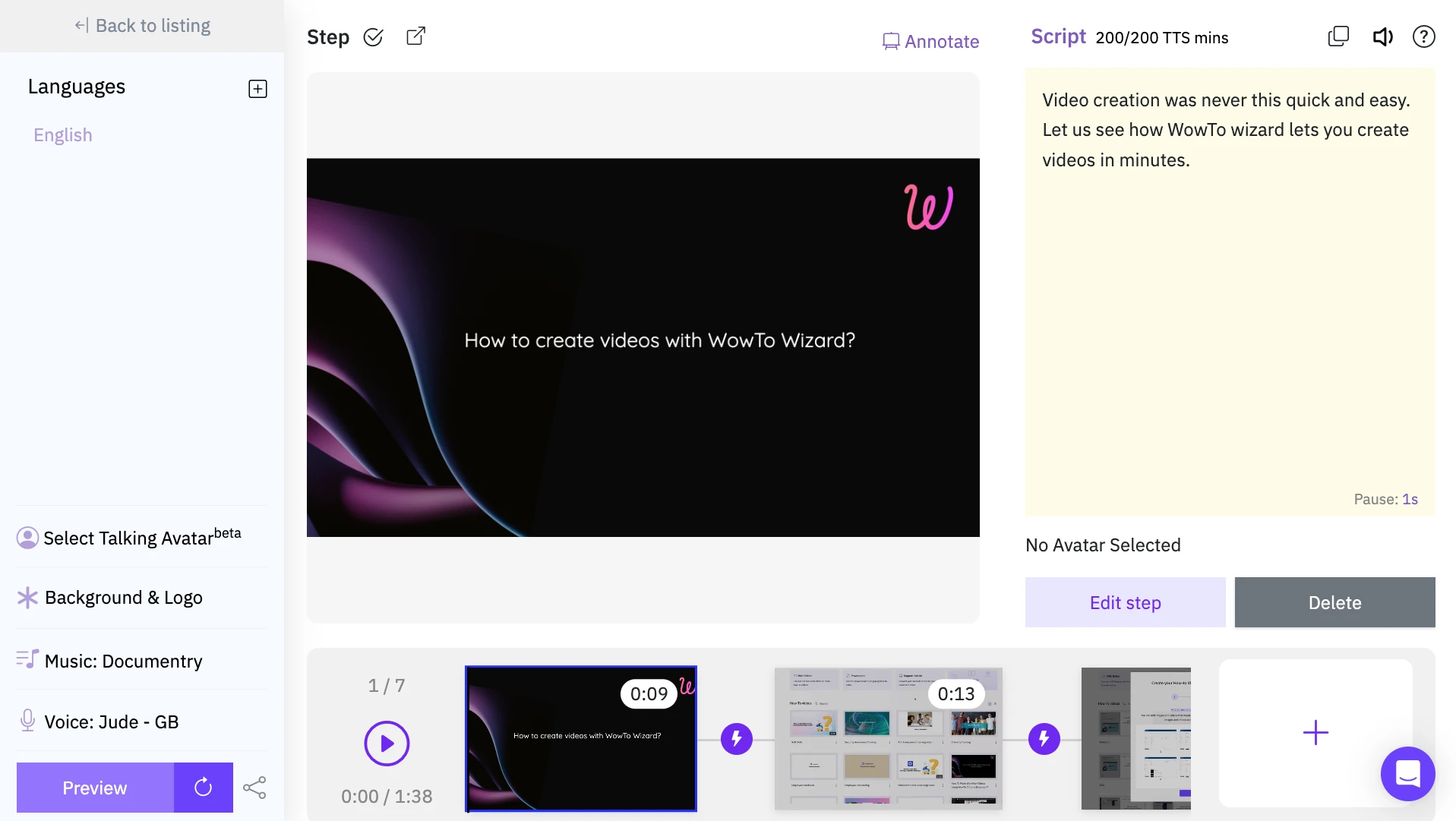Play script audio via speaker icon

point(1382,36)
